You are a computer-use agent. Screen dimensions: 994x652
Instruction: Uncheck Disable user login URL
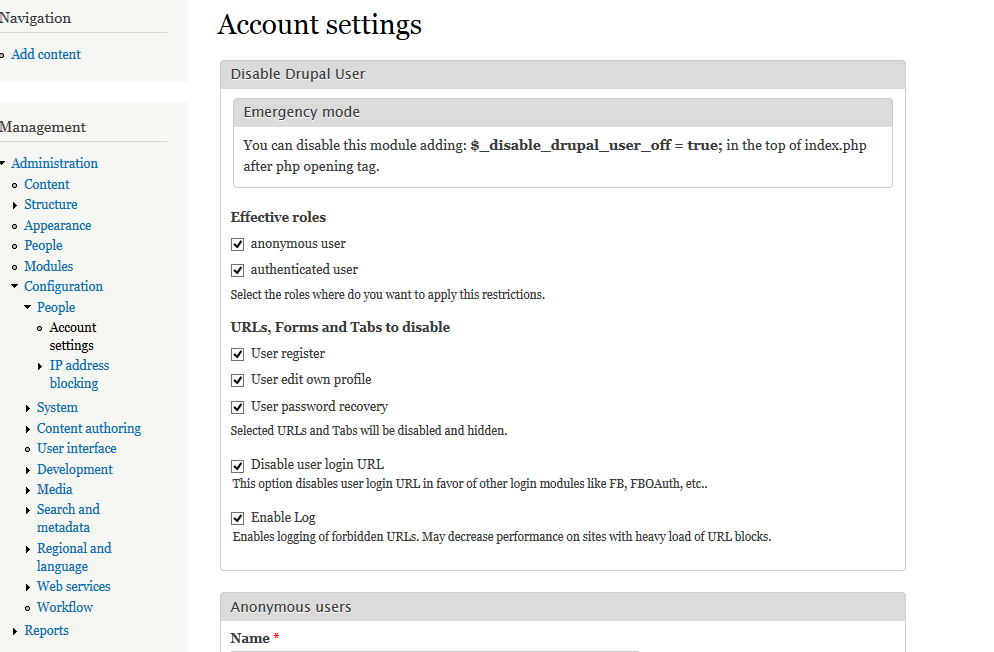point(238,464)
